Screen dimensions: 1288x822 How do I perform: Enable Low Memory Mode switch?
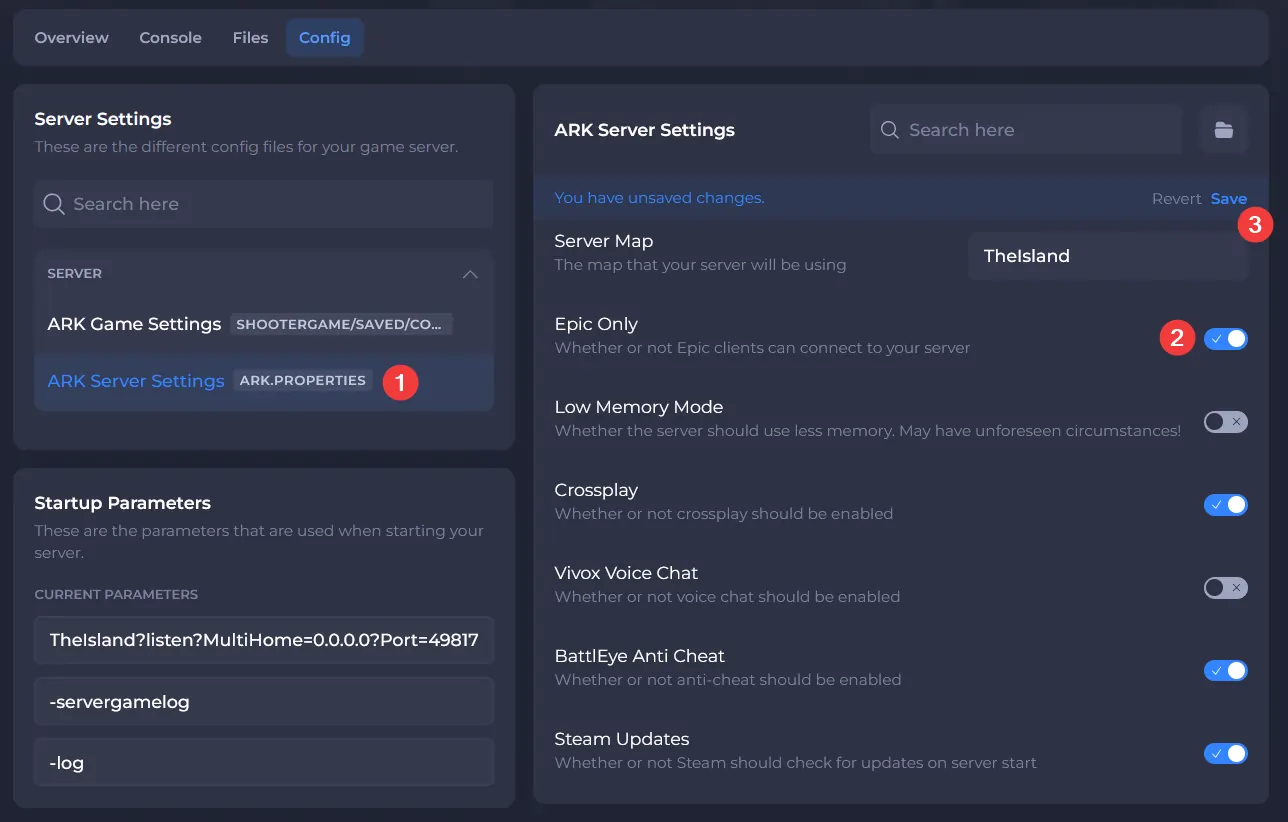(1225, 422)
